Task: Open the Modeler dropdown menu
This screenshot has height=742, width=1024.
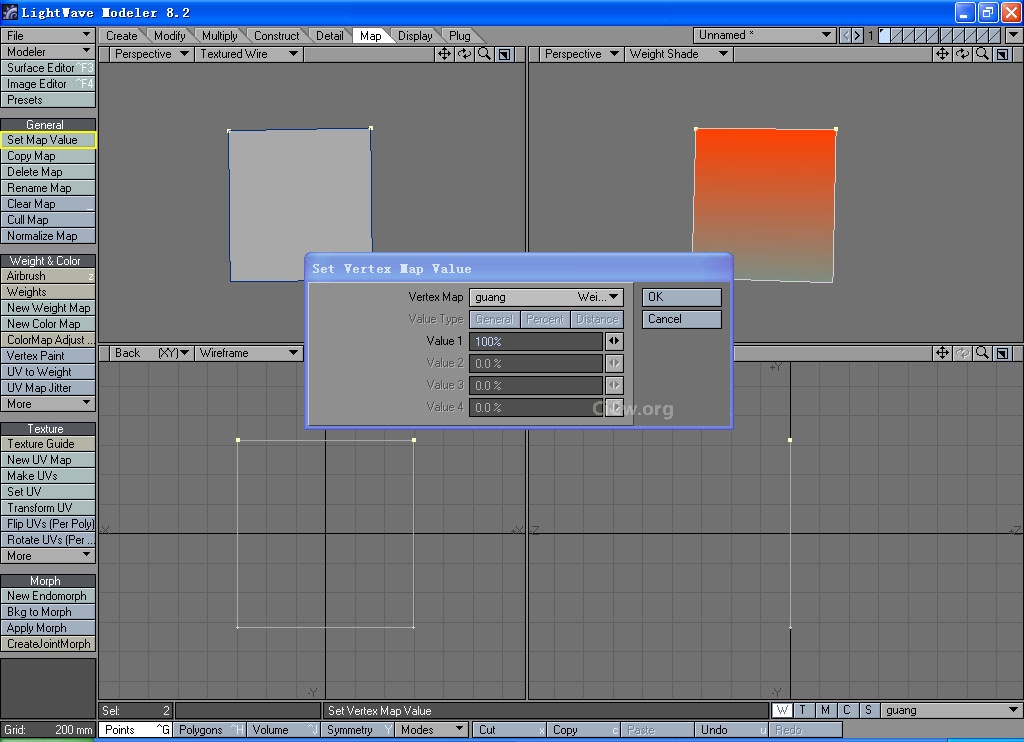Action: click(x=48, y=52)
